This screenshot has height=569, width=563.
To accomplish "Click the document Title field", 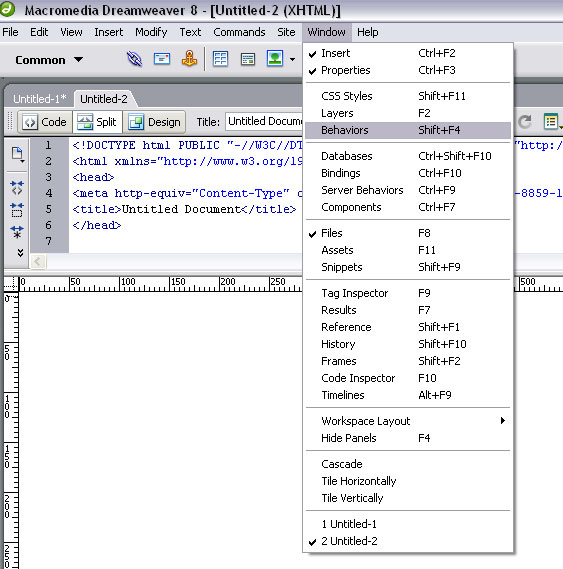I will (x=264, y=121).
